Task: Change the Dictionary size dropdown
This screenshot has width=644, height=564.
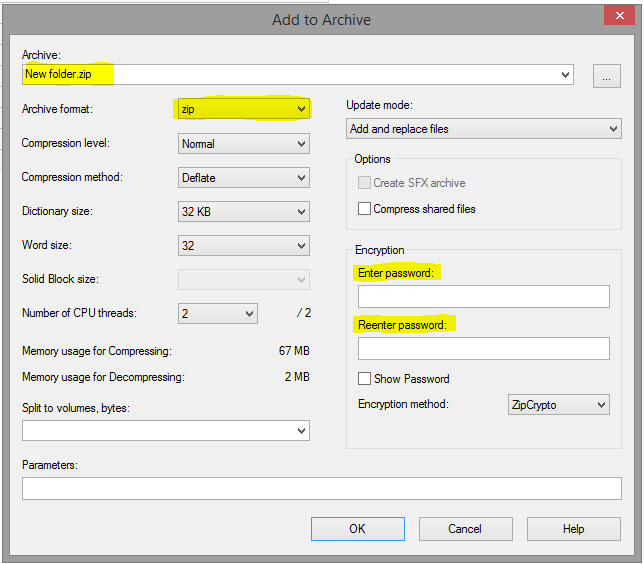Action: (243, 212)
